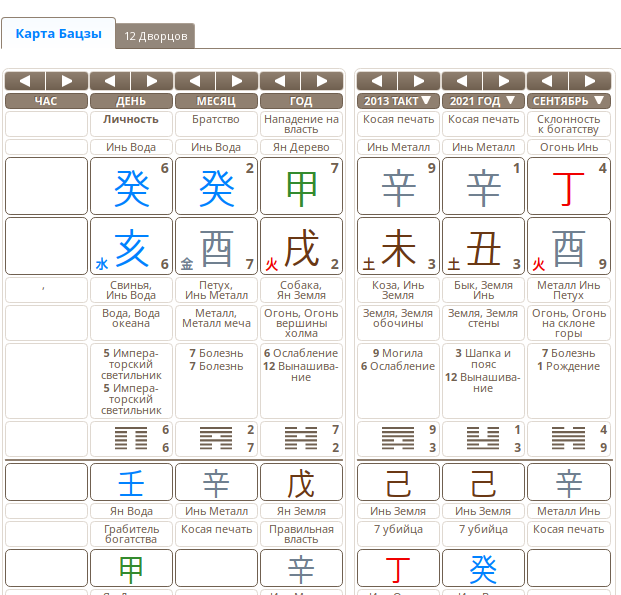Click the ДЕНЬ column header
The image size is (621, 595).
131,101
